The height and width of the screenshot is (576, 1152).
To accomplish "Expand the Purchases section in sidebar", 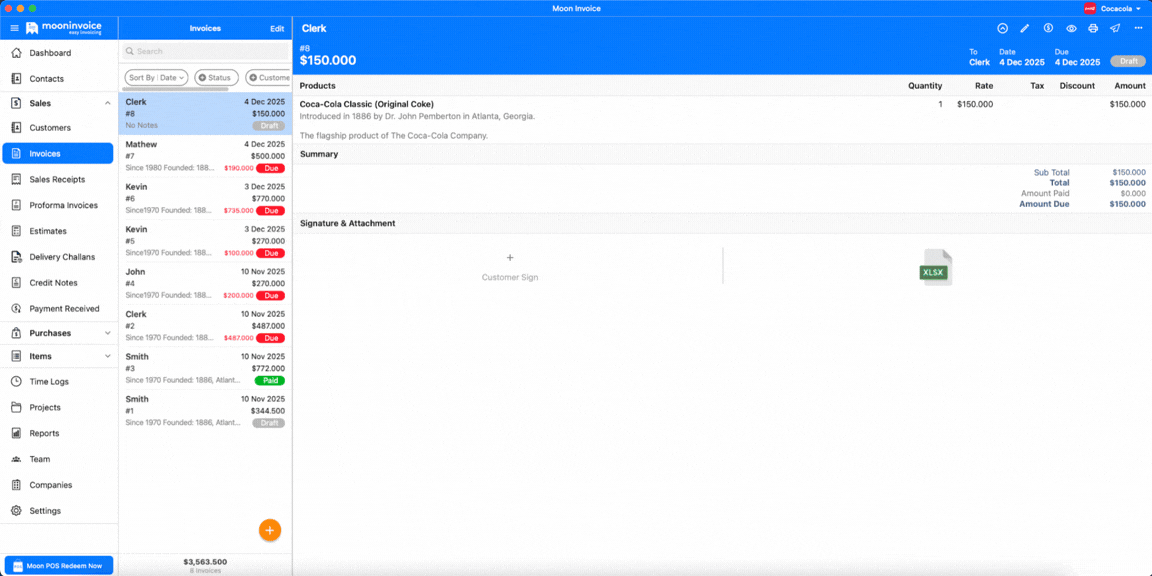I will (107, 333).
